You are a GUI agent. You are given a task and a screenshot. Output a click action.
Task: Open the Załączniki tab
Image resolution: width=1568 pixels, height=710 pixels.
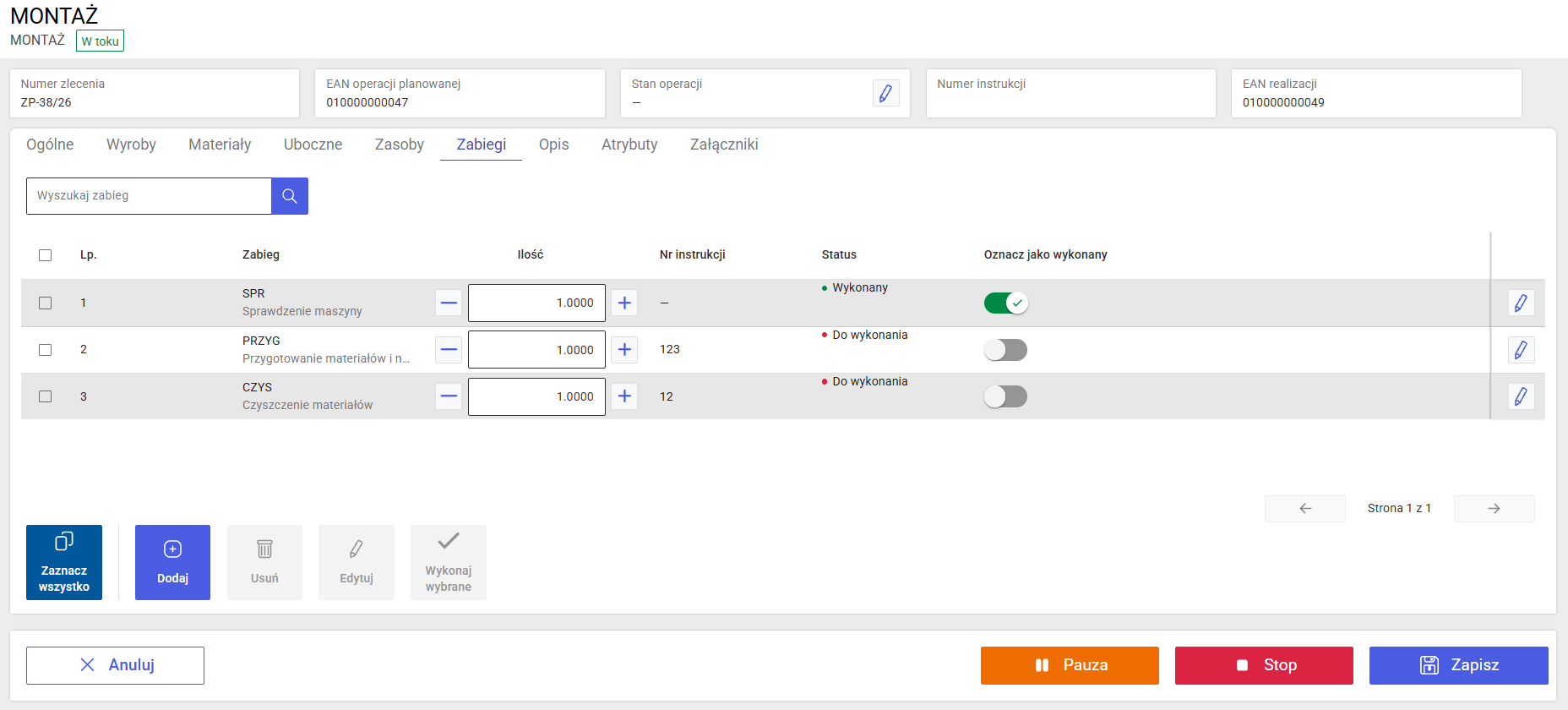724,145
